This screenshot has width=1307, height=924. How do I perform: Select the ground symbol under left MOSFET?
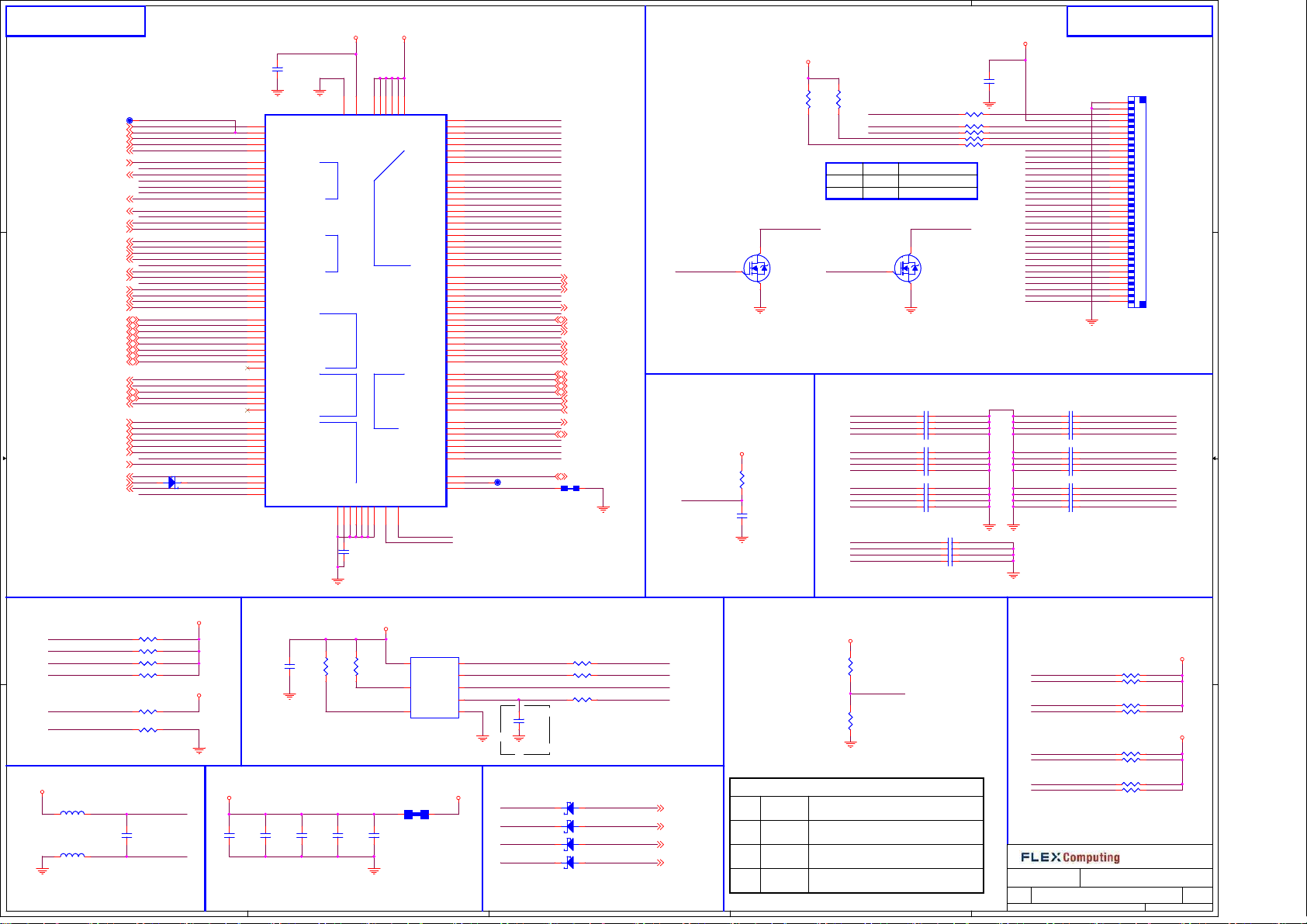[760, 310]
